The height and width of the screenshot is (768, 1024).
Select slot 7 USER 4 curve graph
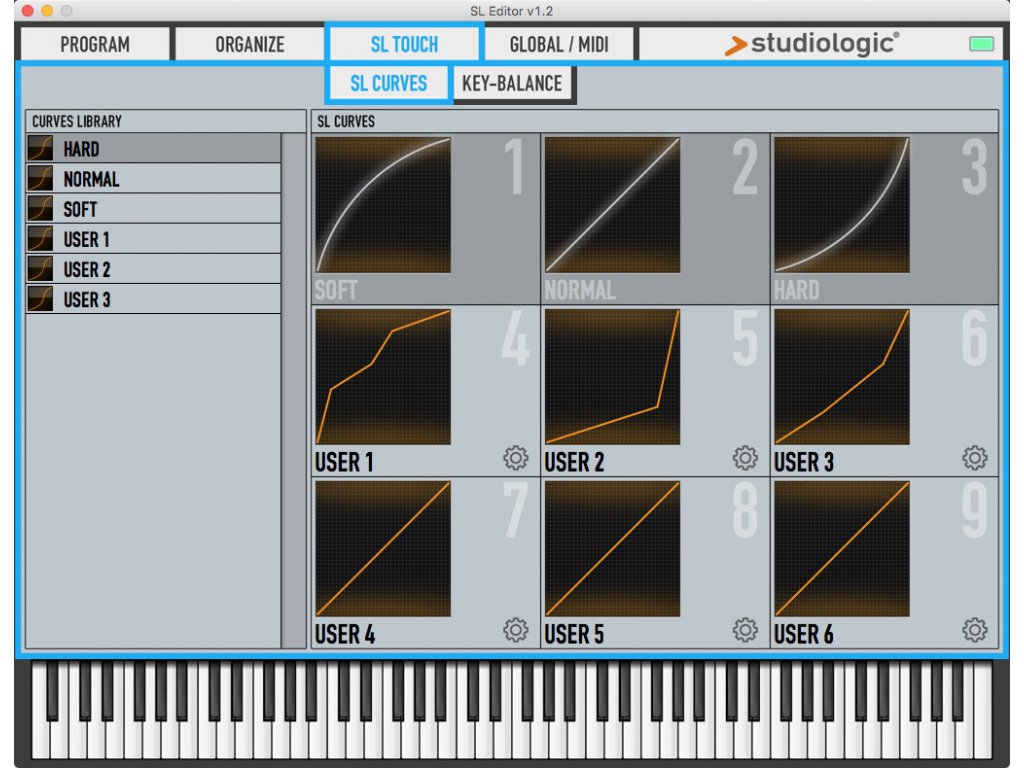pyautogui.click(x=383, y=549)
